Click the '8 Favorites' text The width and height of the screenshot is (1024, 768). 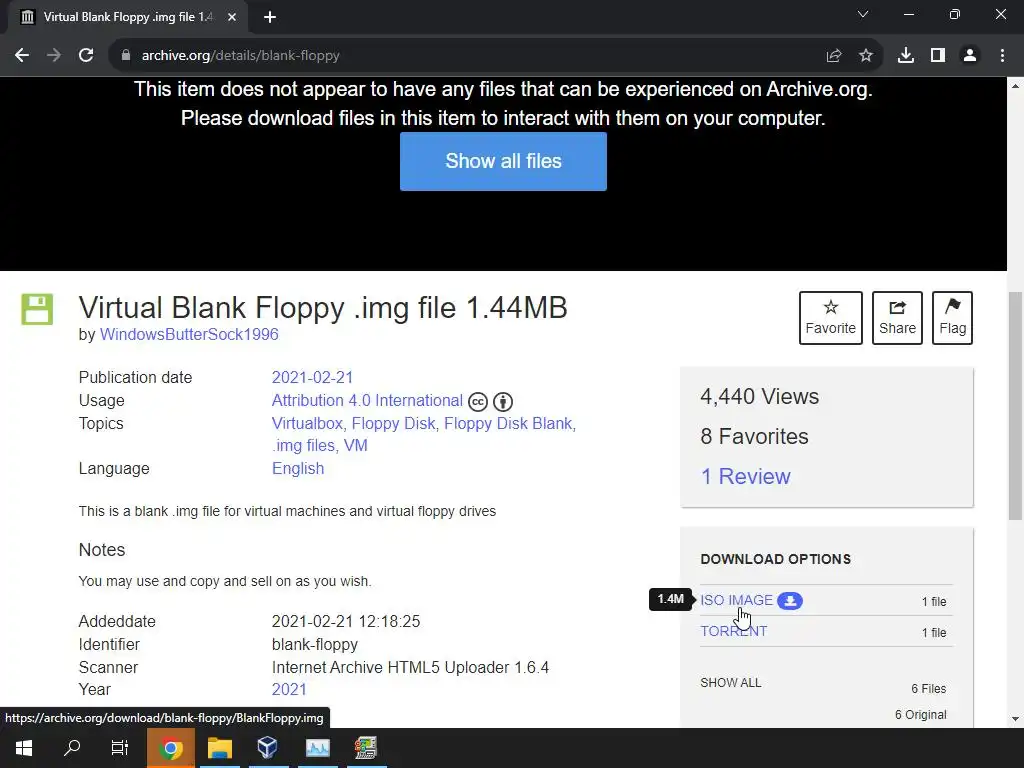(754, 436)
